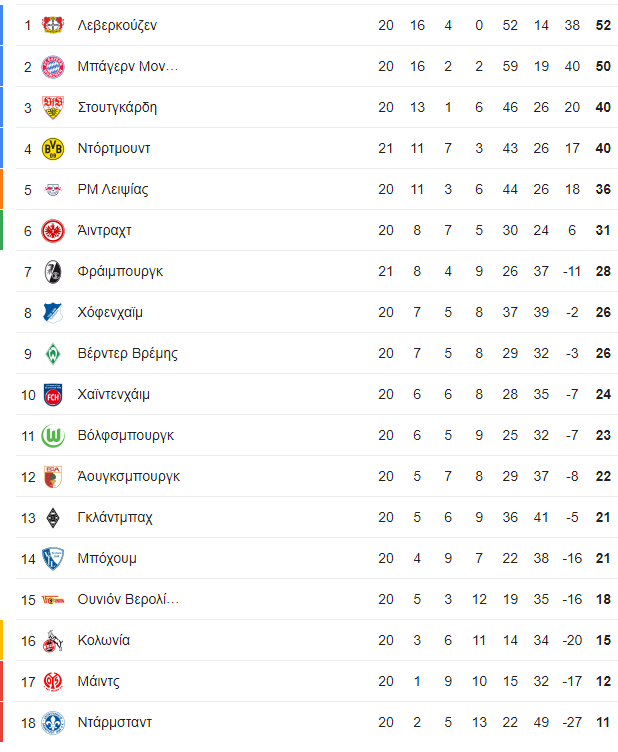Click Leverkusen's 52 points total
This screenshot has height=752, width=618.
coord(603,25)
